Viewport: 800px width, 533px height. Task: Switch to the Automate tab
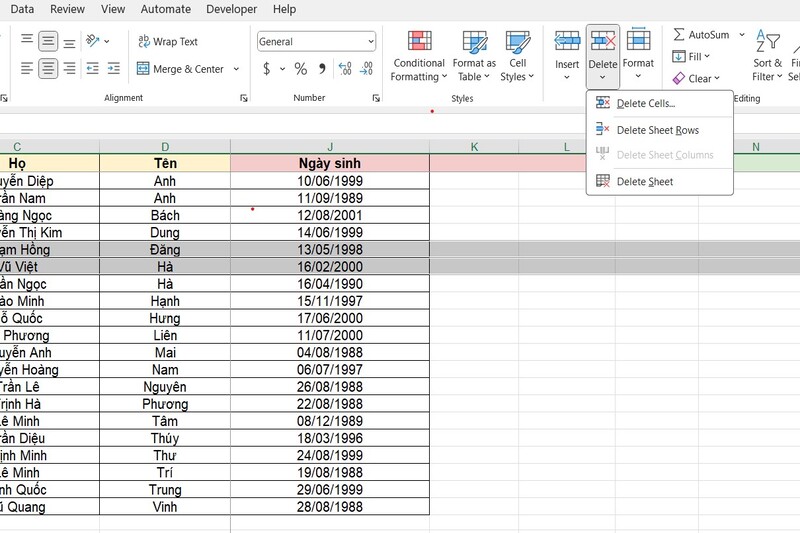coord(166,9)
